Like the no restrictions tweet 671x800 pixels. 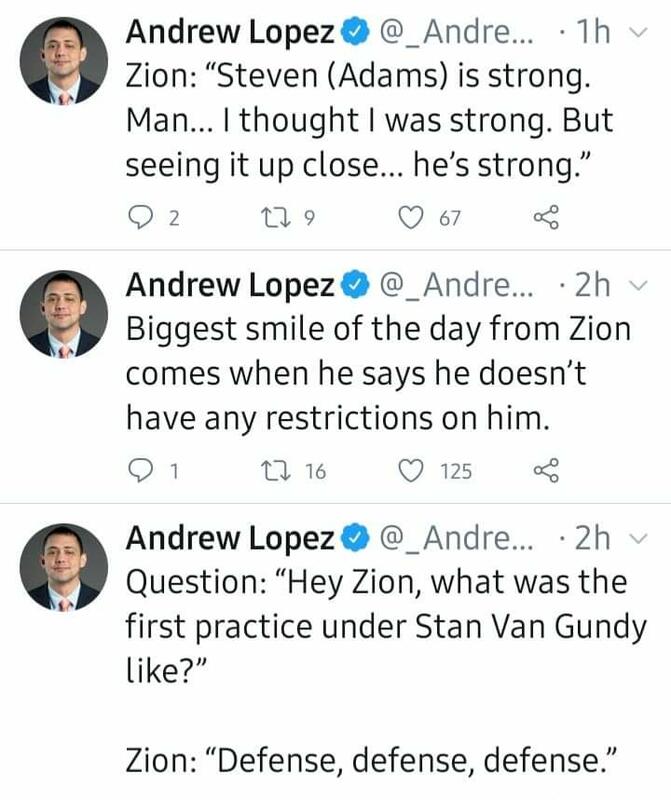(x=413, y=470)
